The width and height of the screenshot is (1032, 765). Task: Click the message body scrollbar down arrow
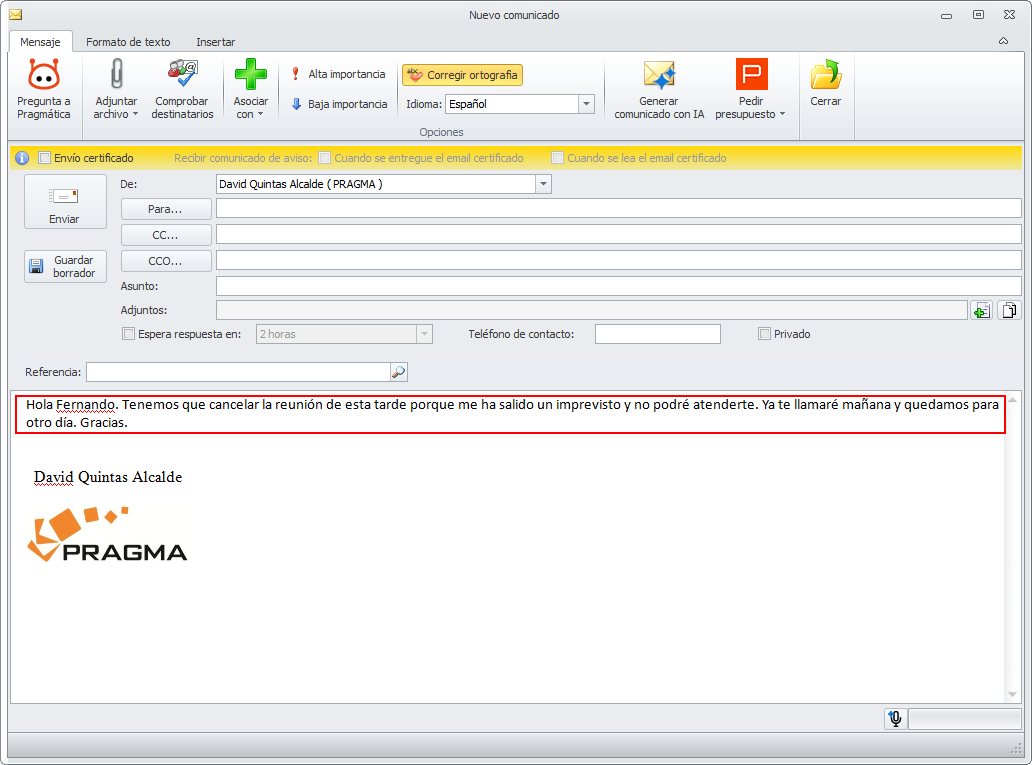point(1012,695)
